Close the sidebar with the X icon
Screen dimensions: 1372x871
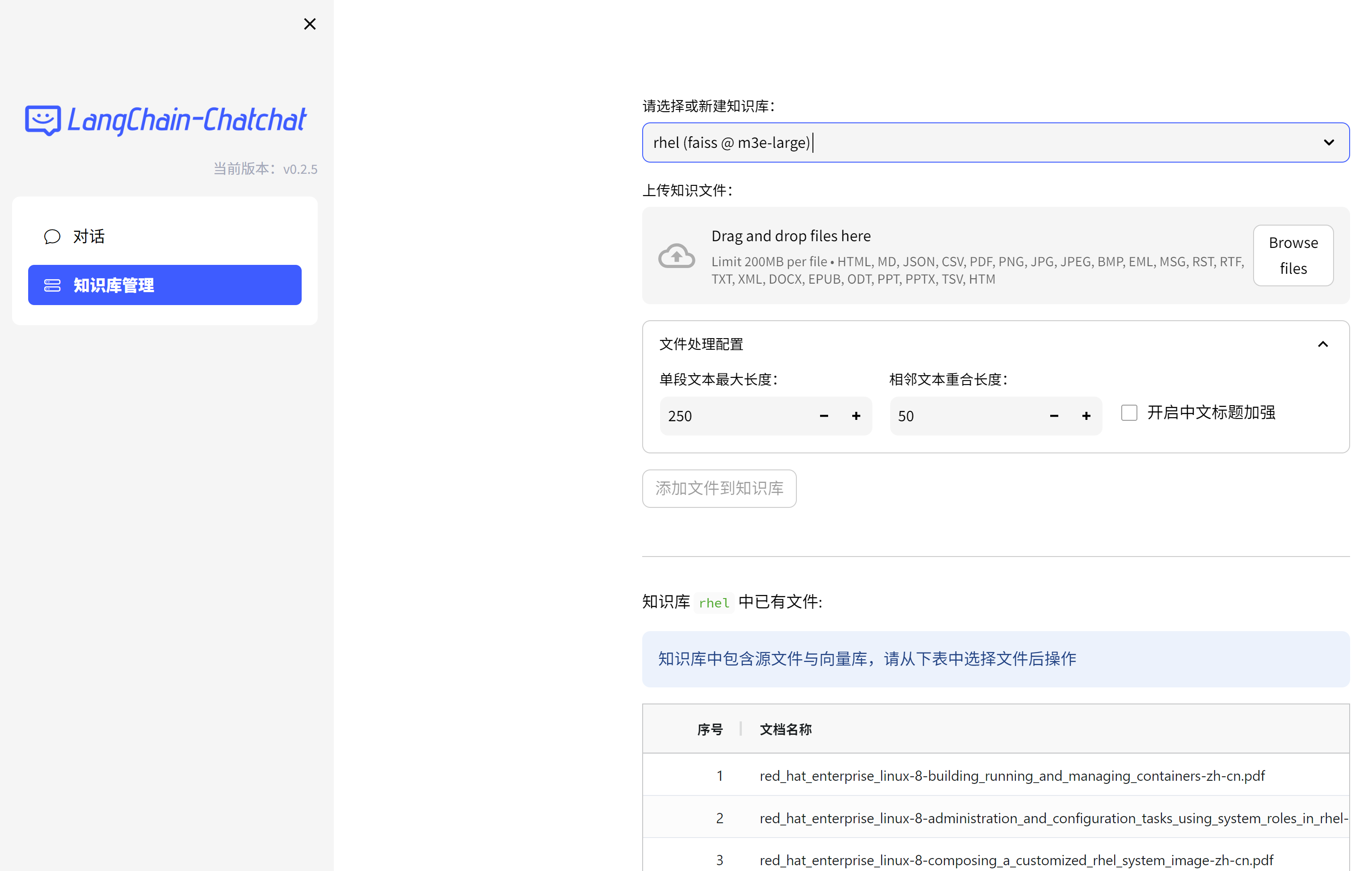[309, 24]
